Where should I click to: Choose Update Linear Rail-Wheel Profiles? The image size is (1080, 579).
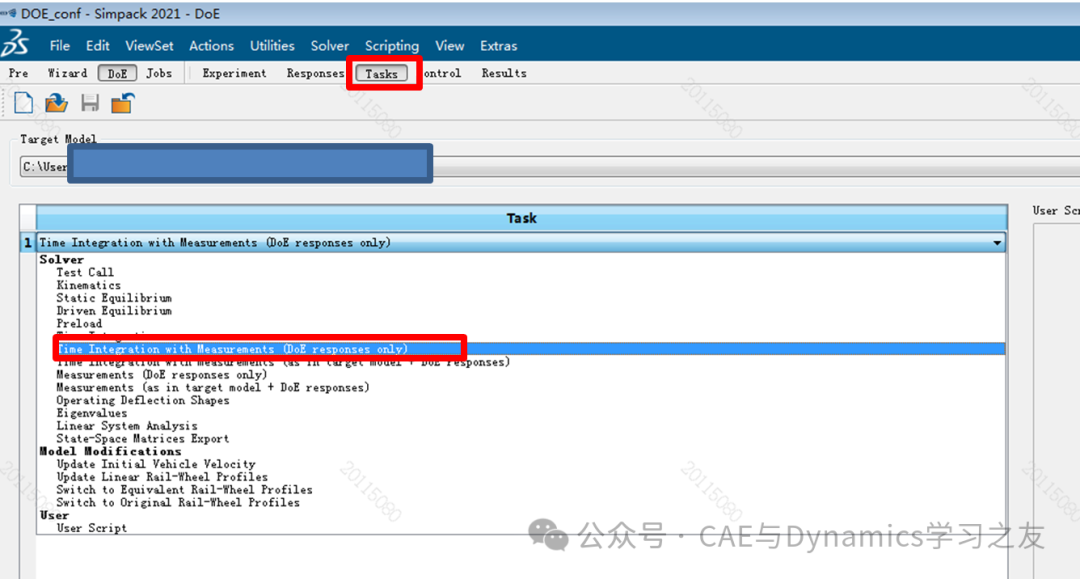coord(162,477)
